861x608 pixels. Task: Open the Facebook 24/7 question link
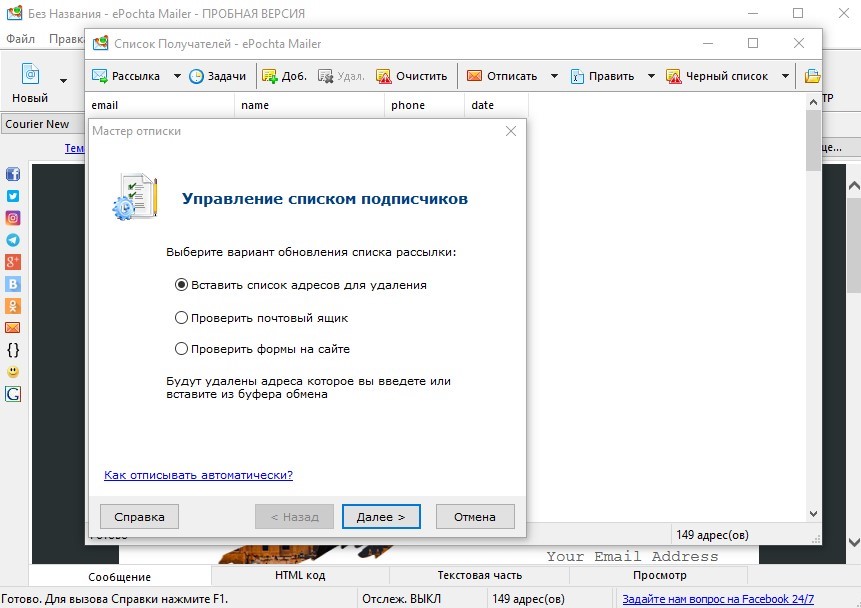718,599
